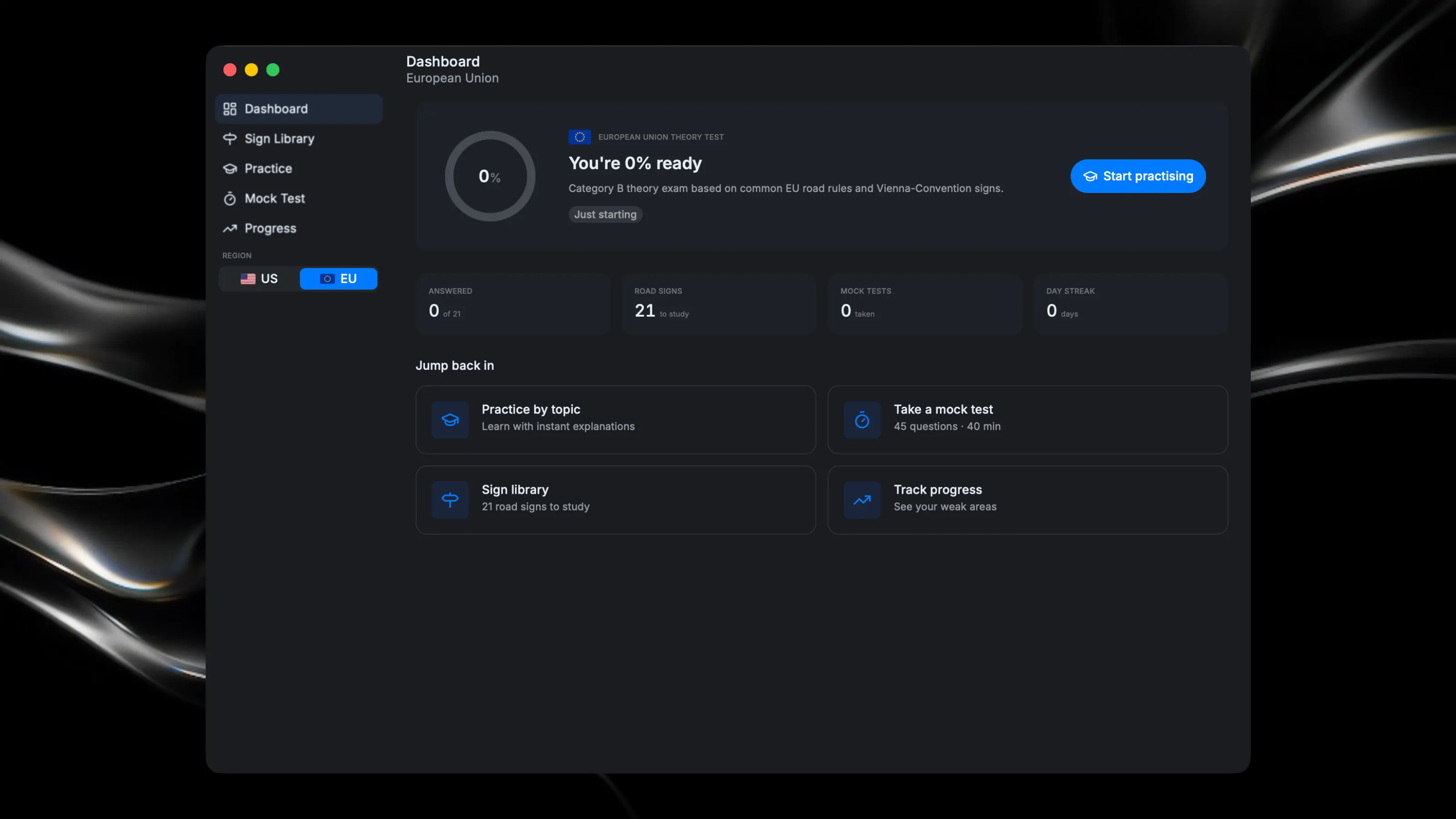Click the "Jump back in" section heading

pos(455,366)
